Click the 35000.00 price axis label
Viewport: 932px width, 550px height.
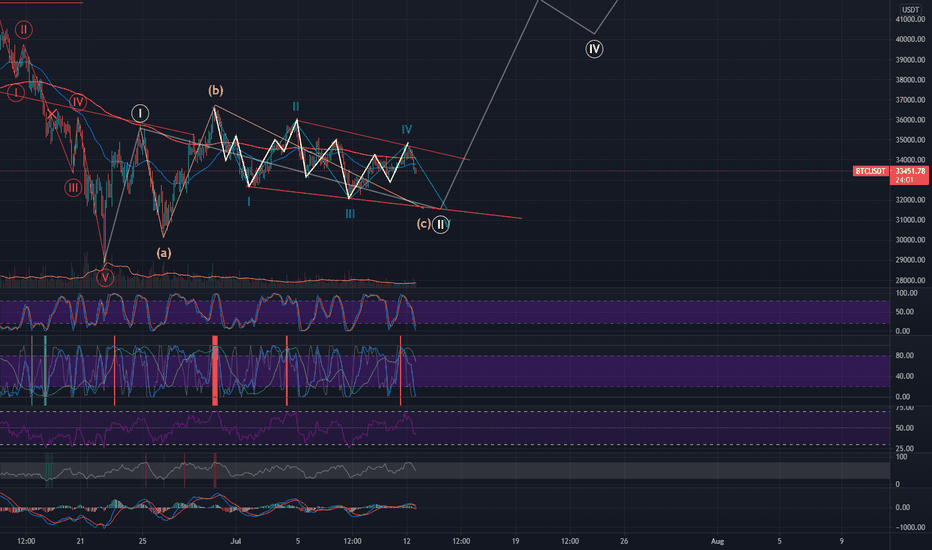point(910,140)
